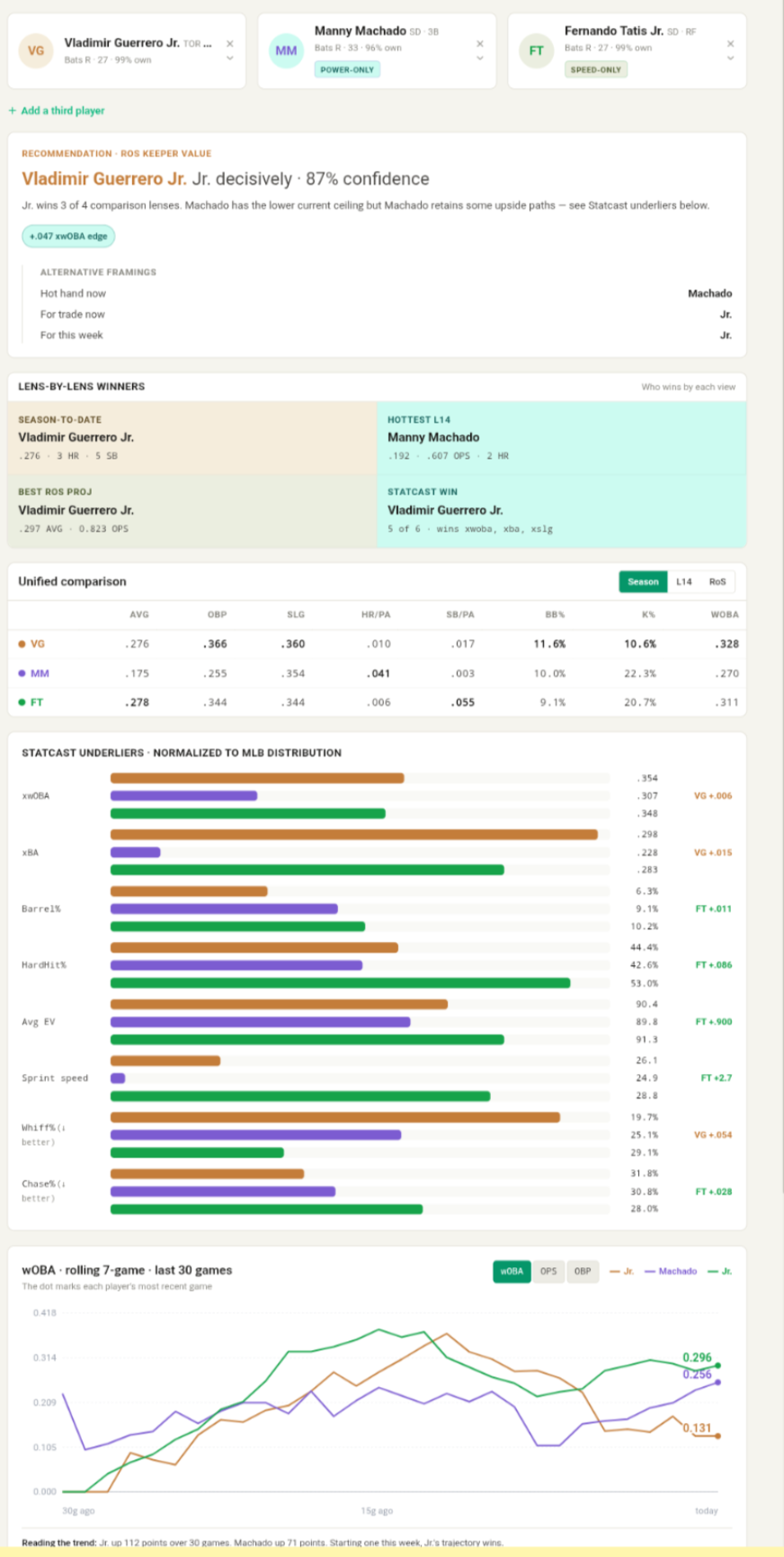784x1557 pixels.
Task: Click the Barrel% metric label
Action: click(41, 909)
